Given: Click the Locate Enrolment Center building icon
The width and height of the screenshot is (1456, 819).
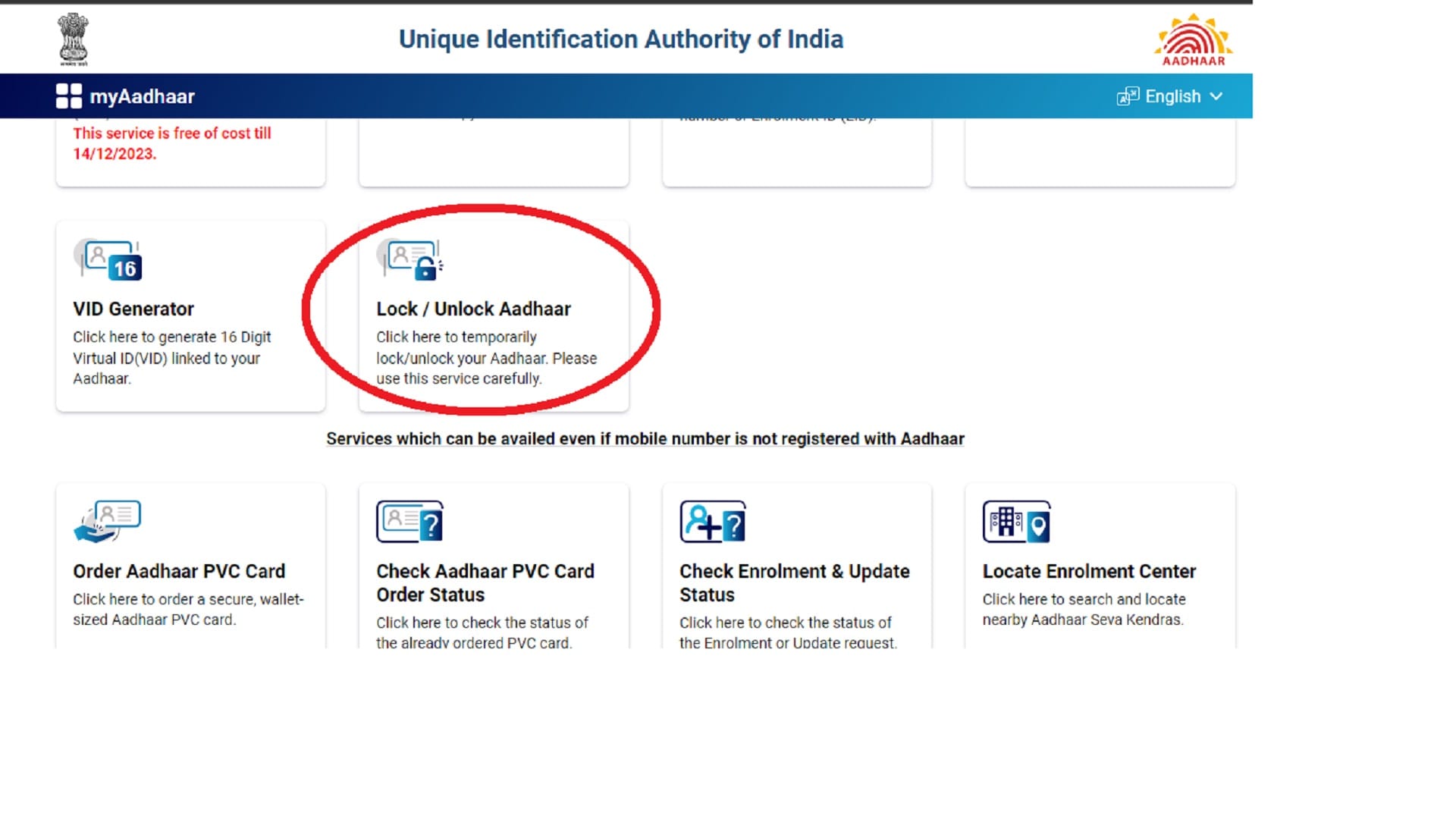Looking at the screenshot, I should click(x=1017, y=522).
